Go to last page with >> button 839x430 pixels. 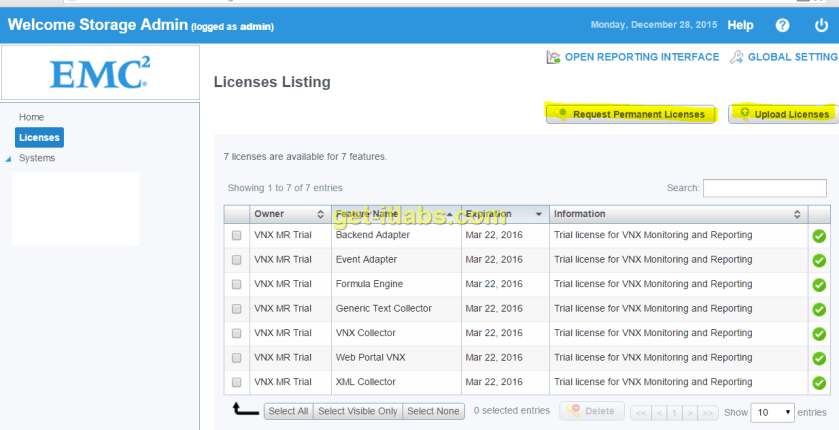[708, 413]
